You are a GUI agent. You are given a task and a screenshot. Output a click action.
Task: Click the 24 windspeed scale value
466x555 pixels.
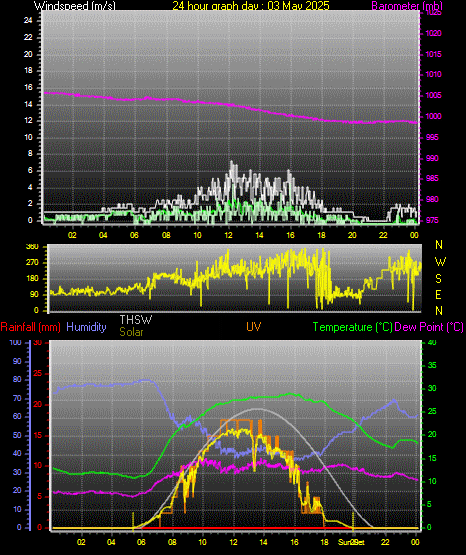[28, 21]
